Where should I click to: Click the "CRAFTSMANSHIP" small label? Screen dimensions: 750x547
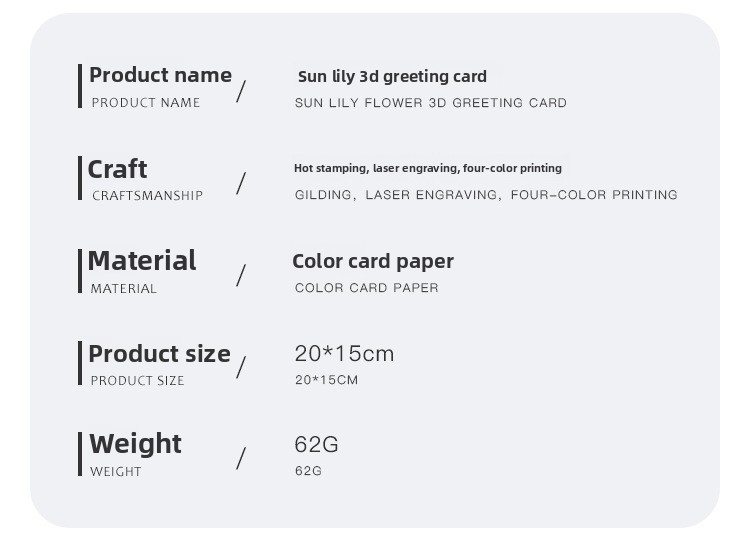(147, 196)
